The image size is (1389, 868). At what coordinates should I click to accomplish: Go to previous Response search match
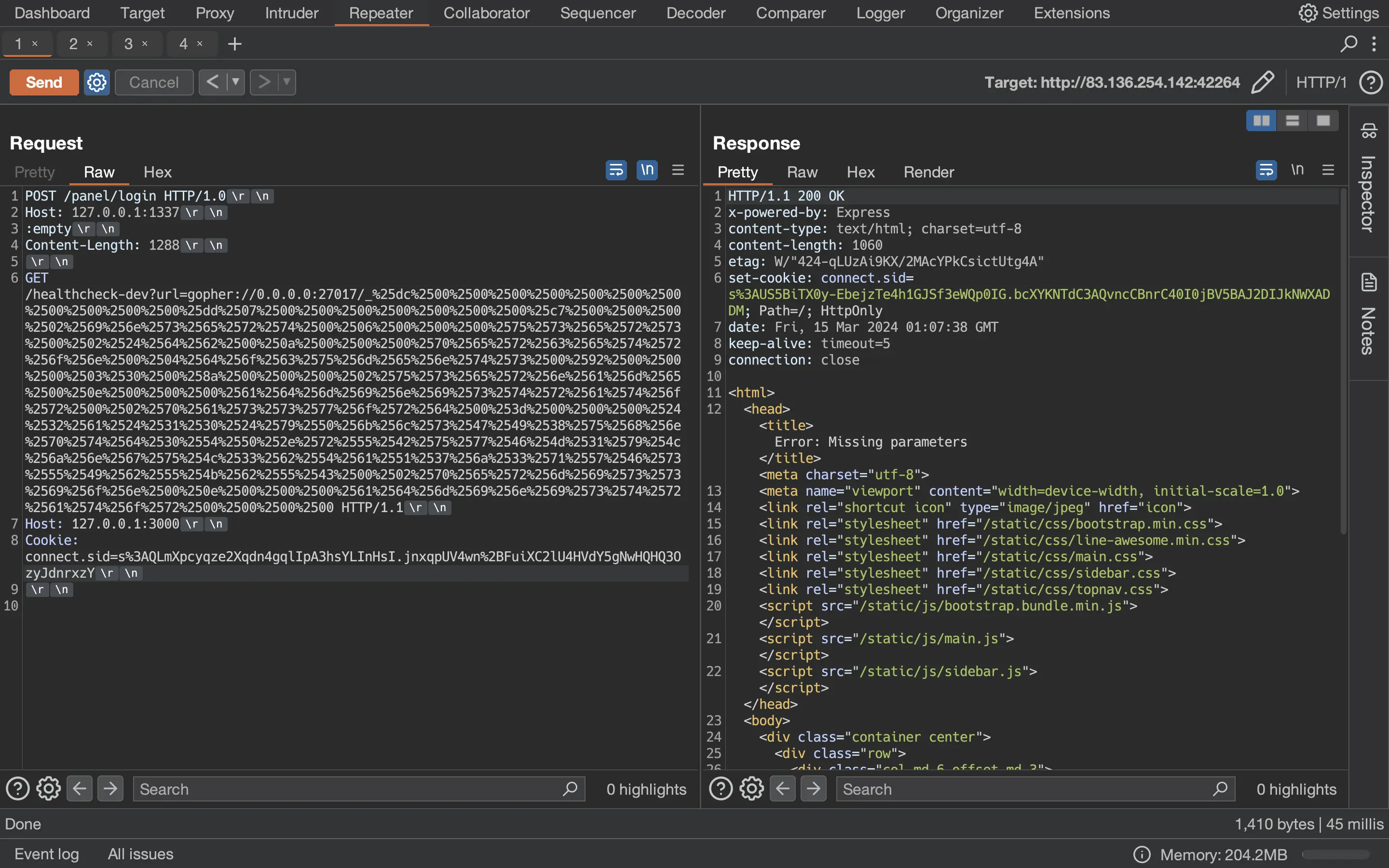pos(783,789)
